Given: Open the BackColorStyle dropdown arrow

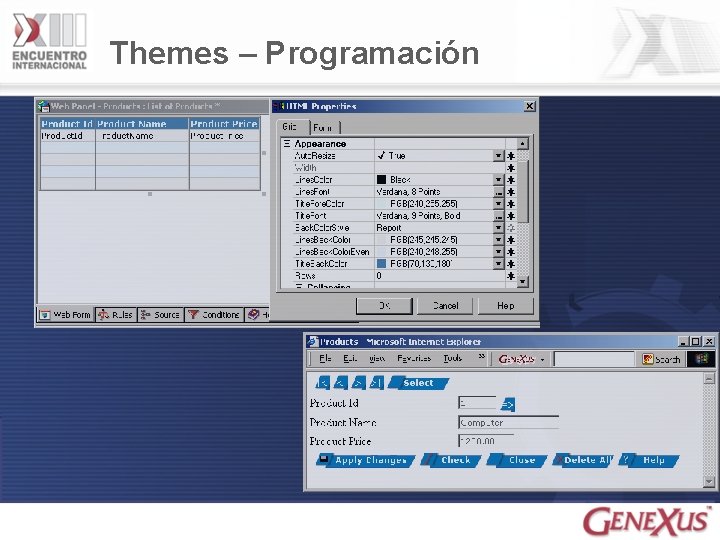Looking at the screenshot, I should 499,228.
